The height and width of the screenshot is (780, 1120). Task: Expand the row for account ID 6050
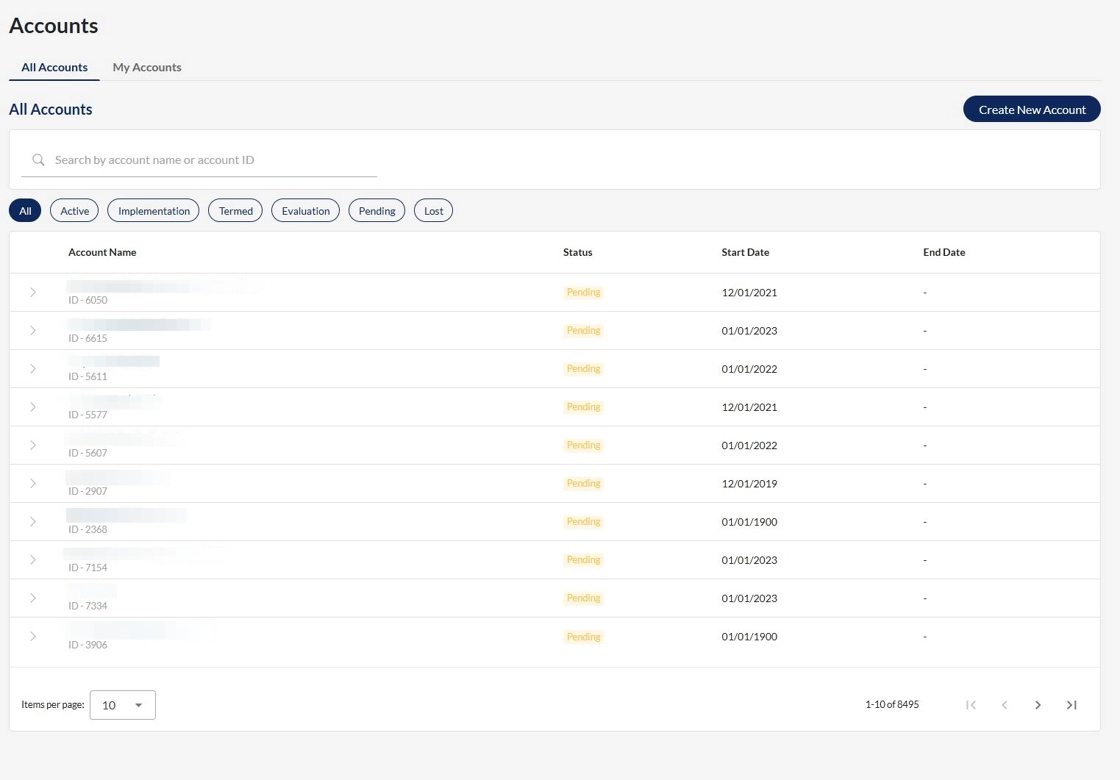[x=33, y=292]
